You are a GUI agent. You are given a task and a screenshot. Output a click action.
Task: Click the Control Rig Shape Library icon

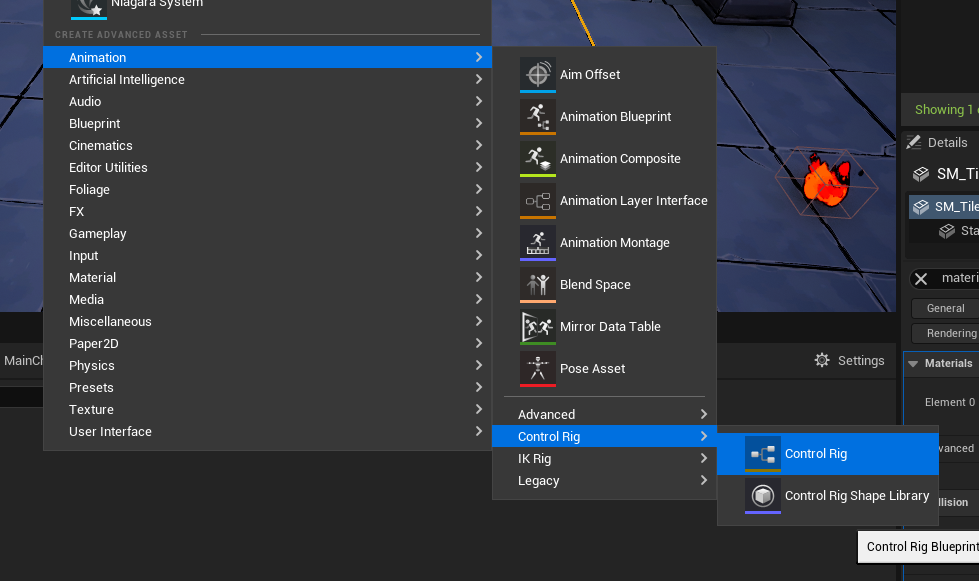[x=762, y=496]
